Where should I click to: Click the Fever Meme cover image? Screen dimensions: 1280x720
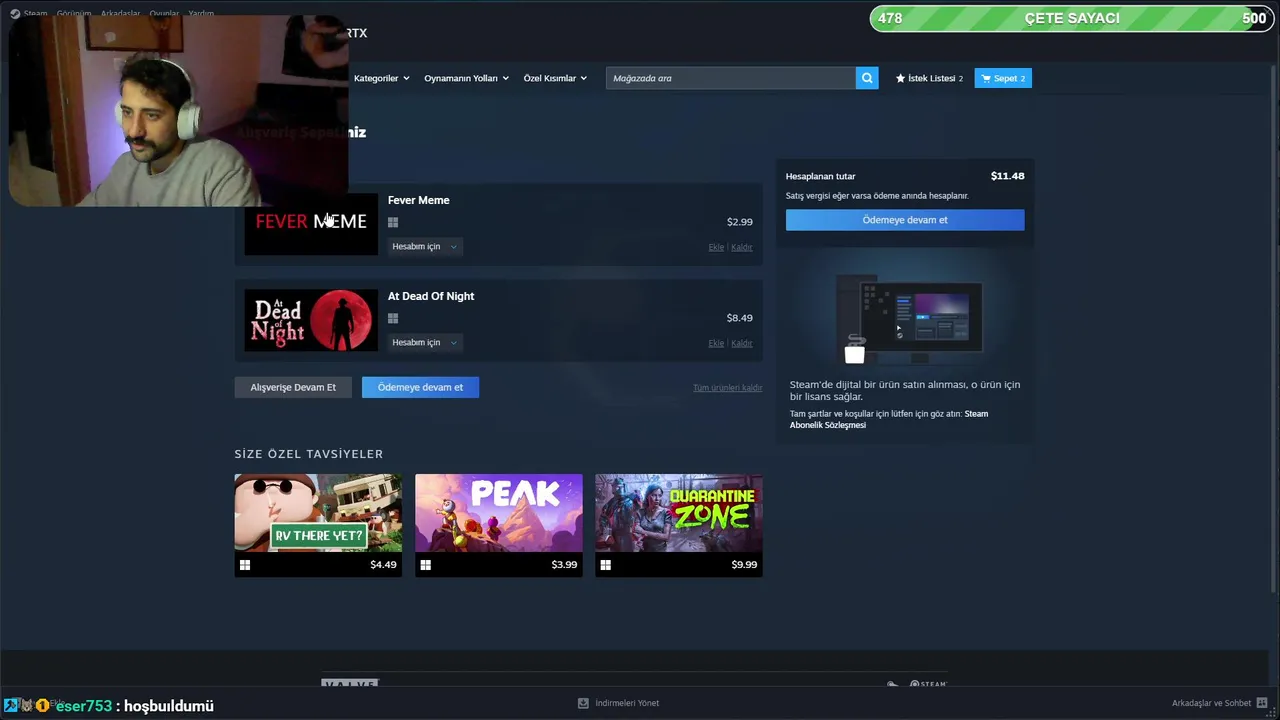311,224
